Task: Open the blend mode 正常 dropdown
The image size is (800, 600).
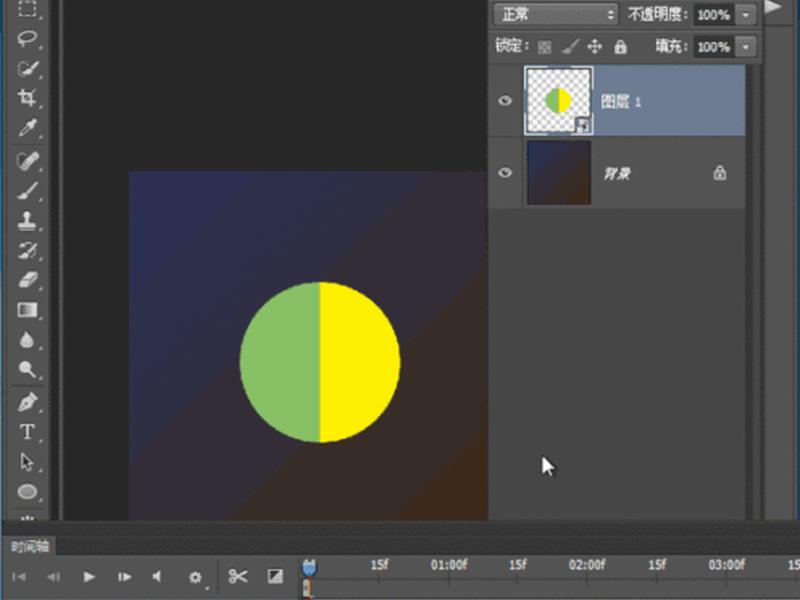Action: (x=556, y=14)
